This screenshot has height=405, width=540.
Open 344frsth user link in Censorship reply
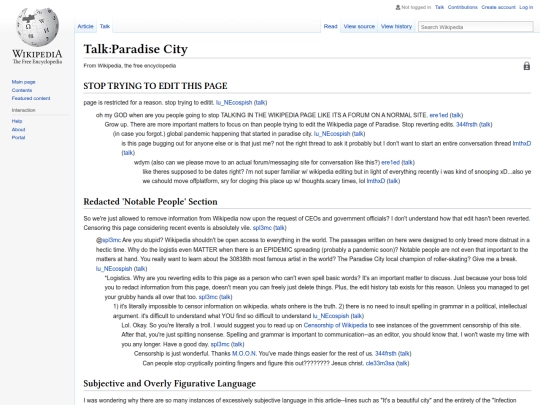click(385, 354)
